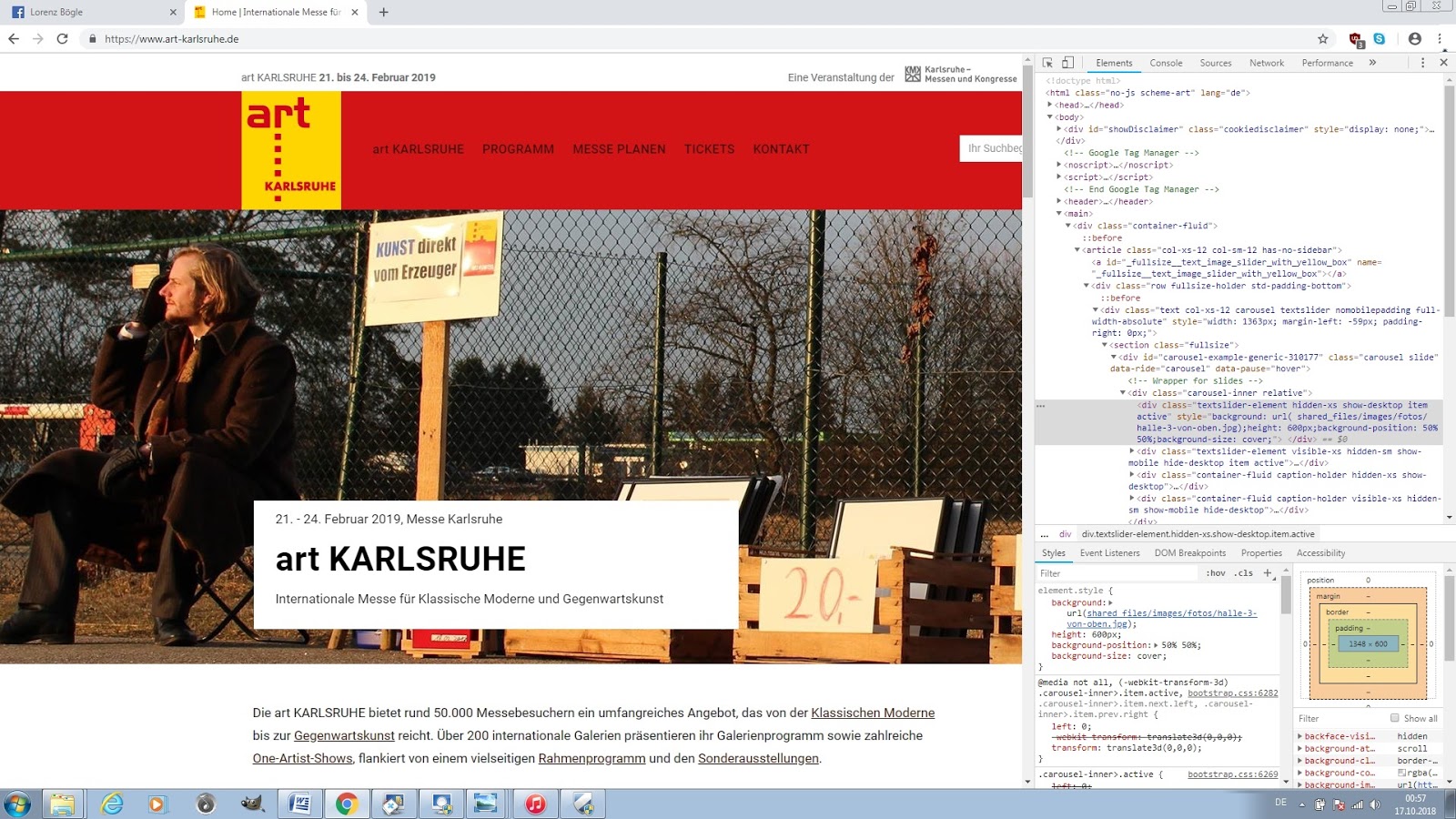Toggle .cls element classes panel
Image resolution: width=1456 pixels, height=819 pixels.
pos(1244,573)
